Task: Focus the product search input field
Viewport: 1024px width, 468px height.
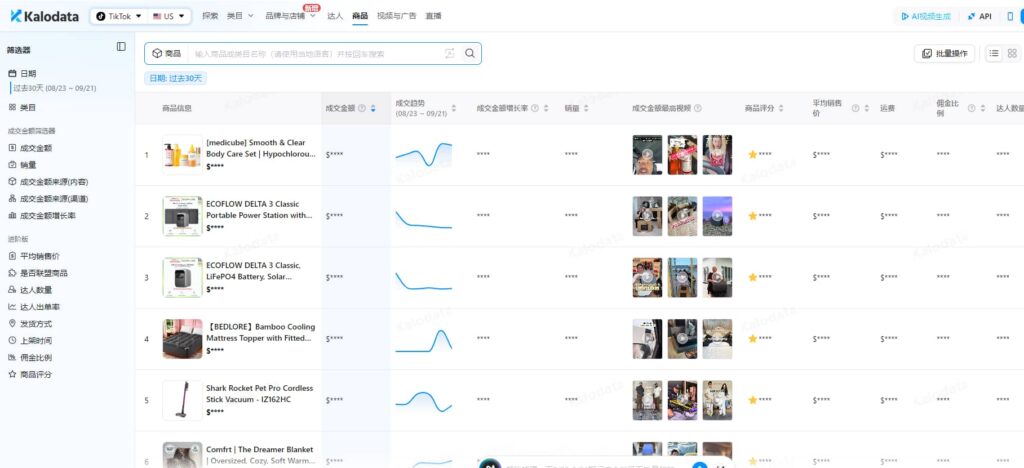Action: coord(317,54)
